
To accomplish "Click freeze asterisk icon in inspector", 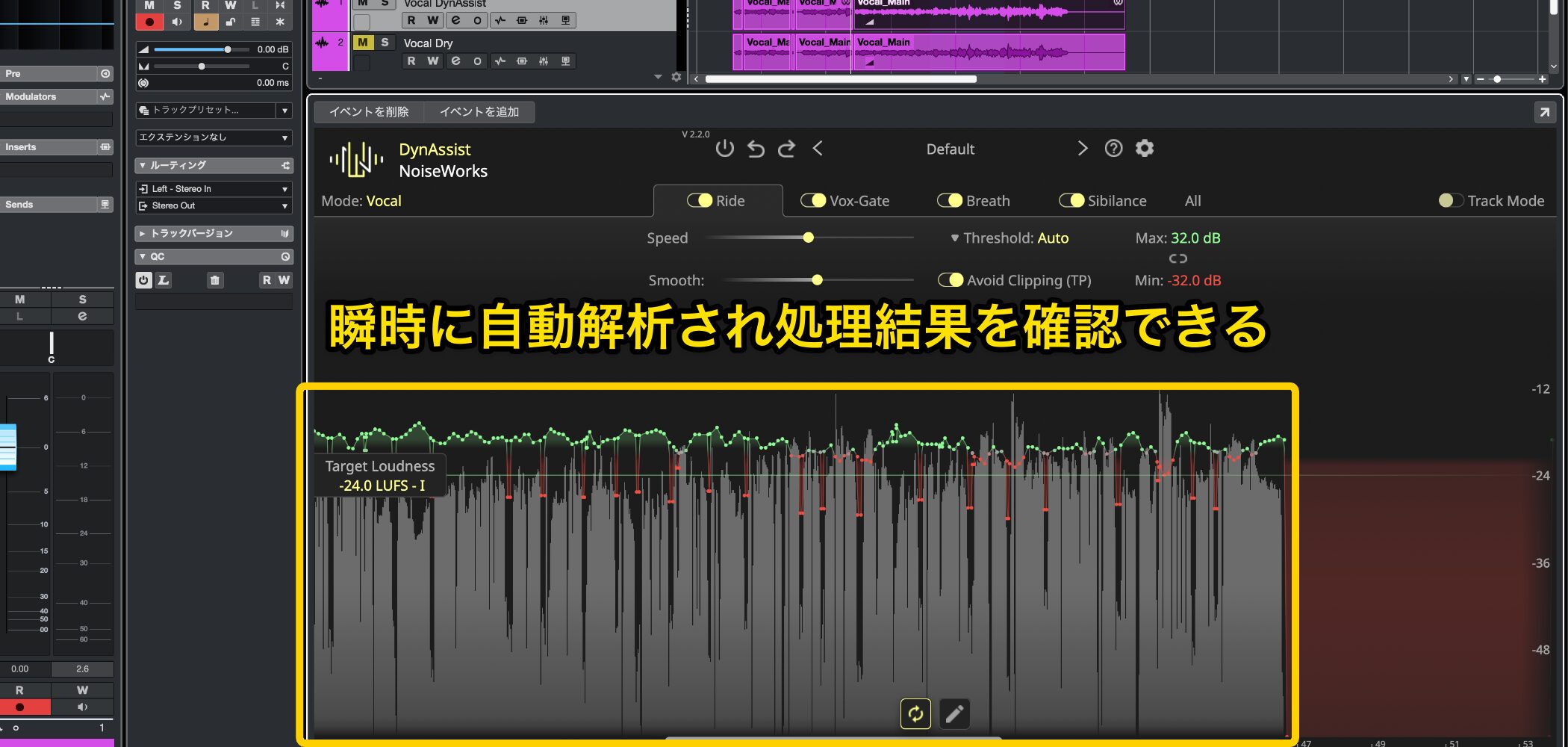I will pos(280,22).
